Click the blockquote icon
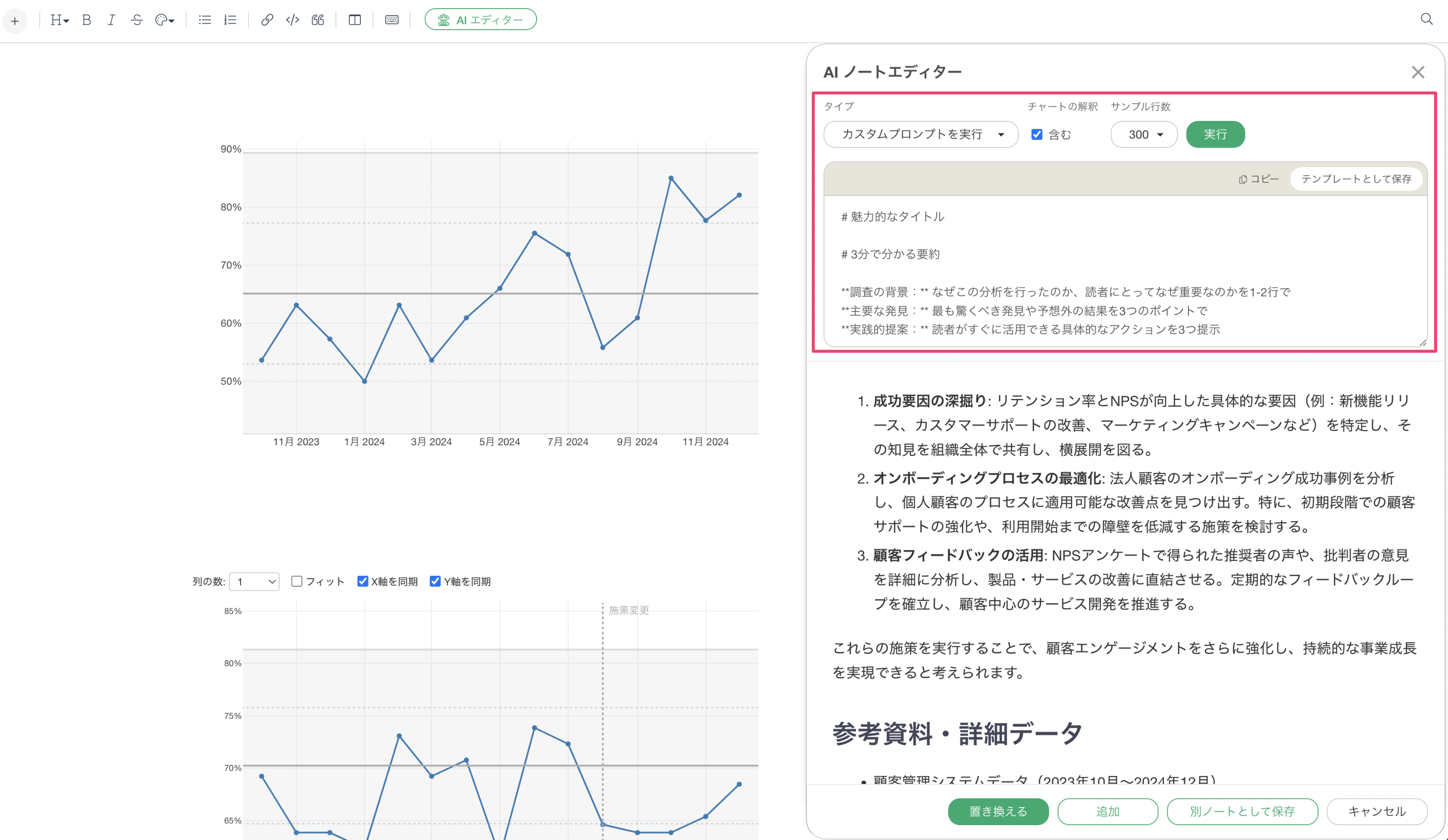1448x840 pixels. [318, 20]
